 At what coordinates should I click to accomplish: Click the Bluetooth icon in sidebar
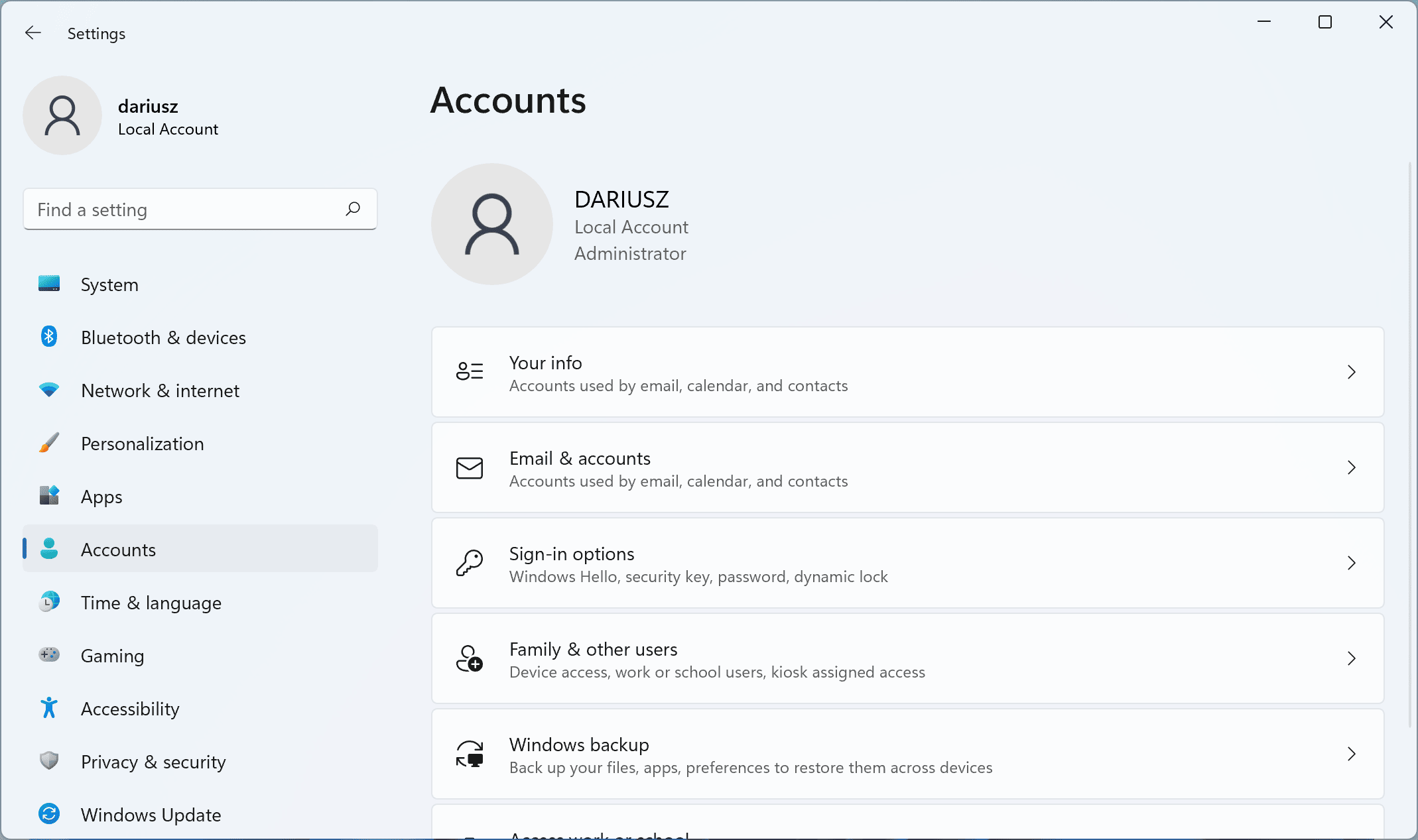pos(49,337)
